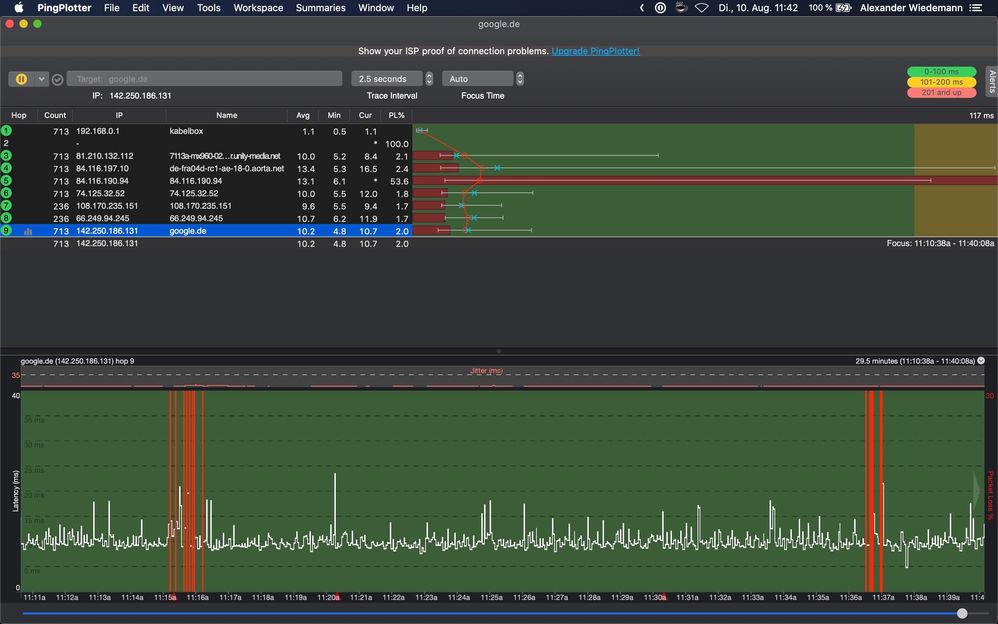Open the Workspace menu
Screen dimensions: 998x624
[258, 8]
